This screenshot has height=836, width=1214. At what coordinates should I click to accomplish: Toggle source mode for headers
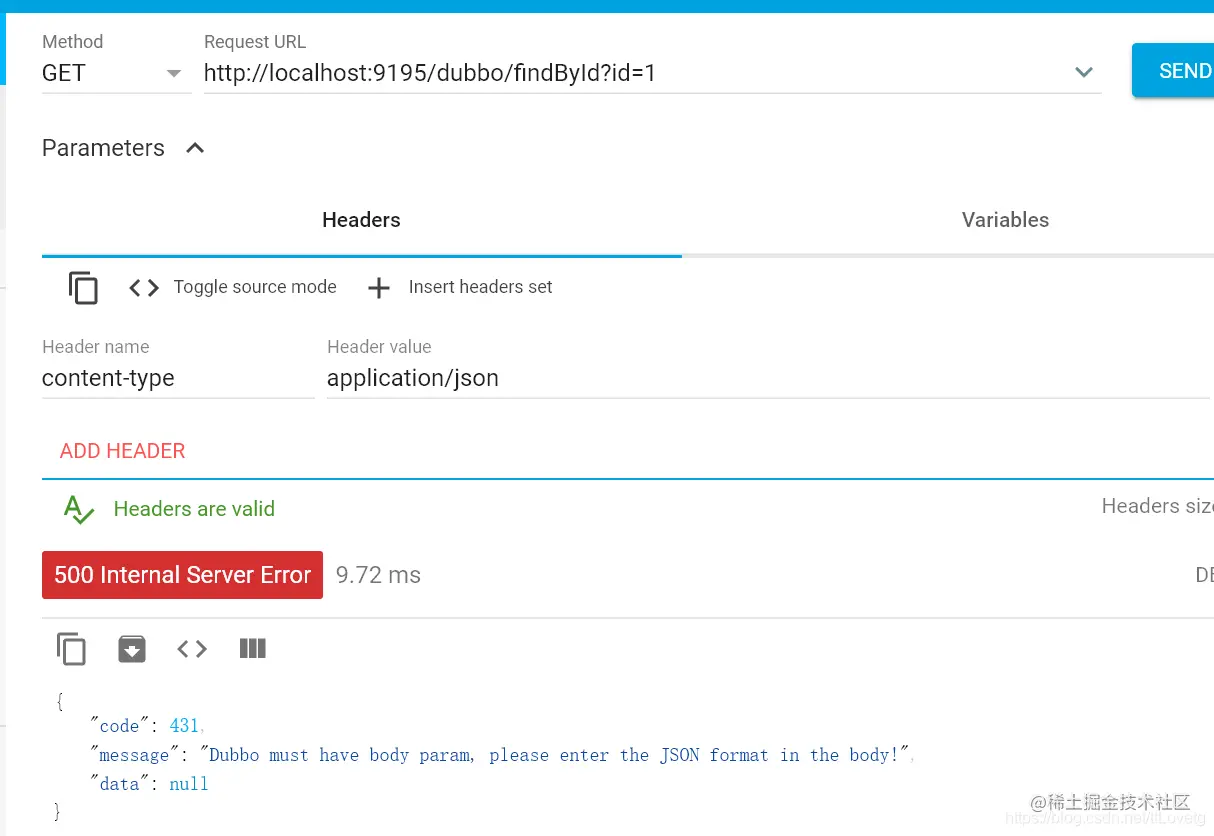click(144, 288)
